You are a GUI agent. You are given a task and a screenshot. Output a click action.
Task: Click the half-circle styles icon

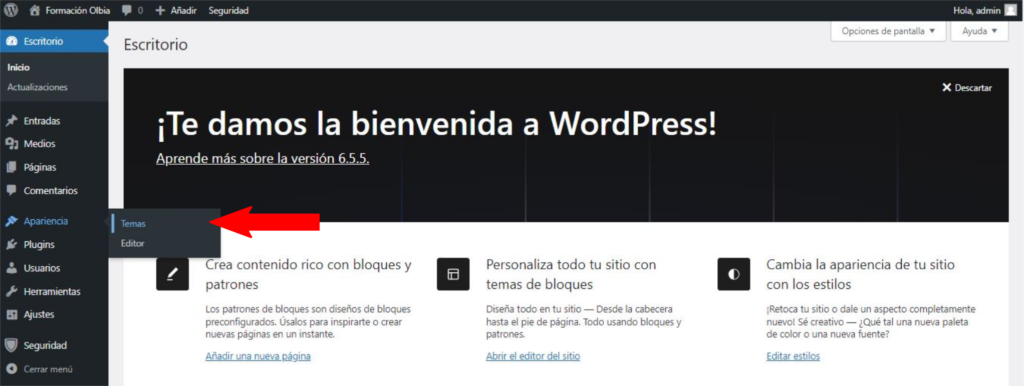[x=733, y=274]
